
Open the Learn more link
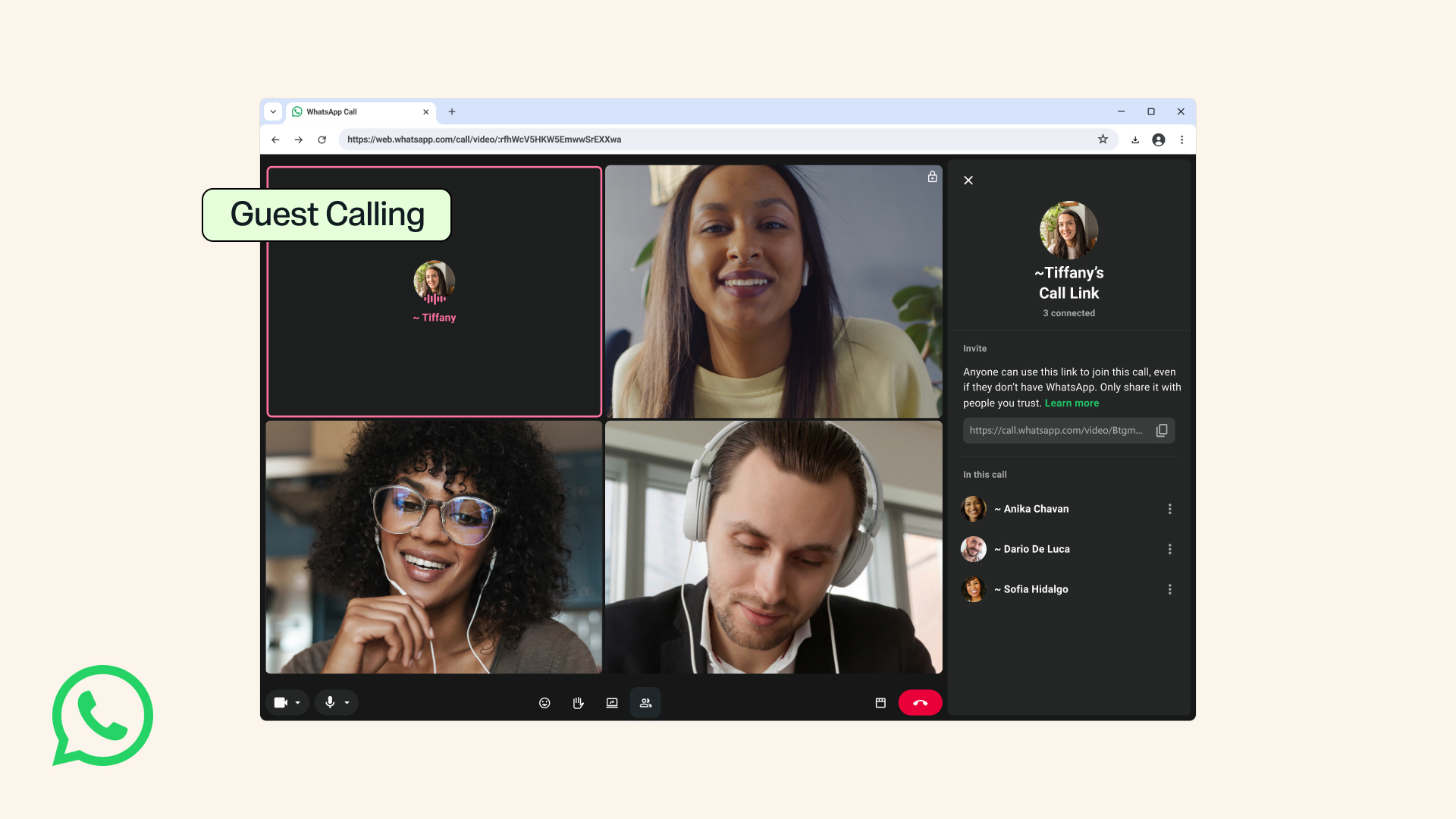coord(1072,403)
